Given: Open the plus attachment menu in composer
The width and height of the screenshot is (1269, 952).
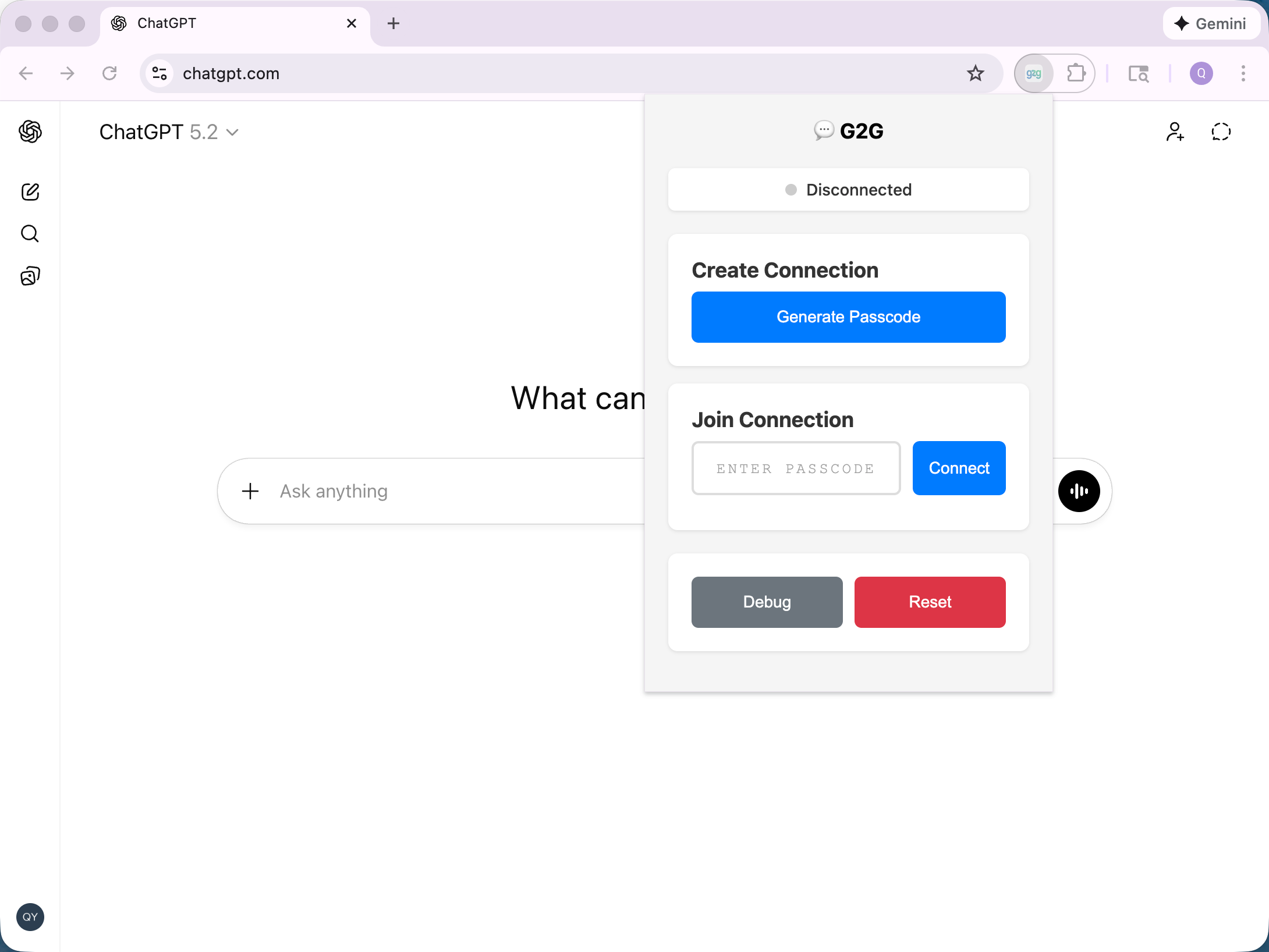Looking at the screenshot, I should [250, 491].
